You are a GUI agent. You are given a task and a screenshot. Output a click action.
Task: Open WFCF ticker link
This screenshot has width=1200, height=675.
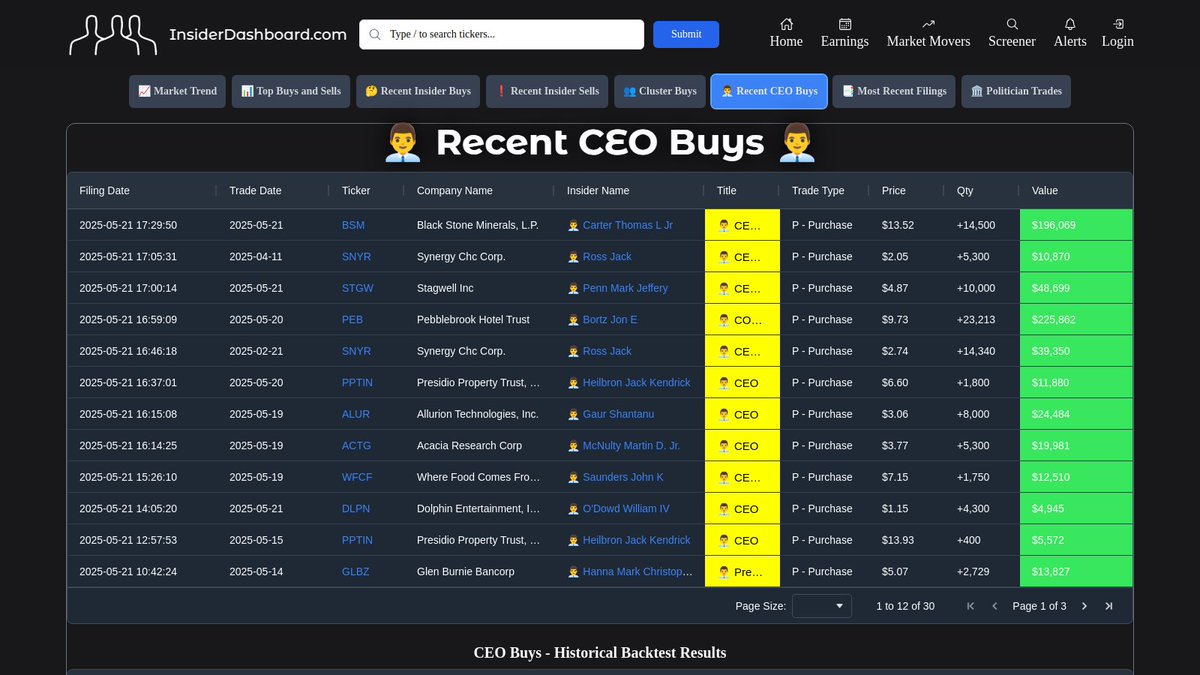click(x=357, y=477)
